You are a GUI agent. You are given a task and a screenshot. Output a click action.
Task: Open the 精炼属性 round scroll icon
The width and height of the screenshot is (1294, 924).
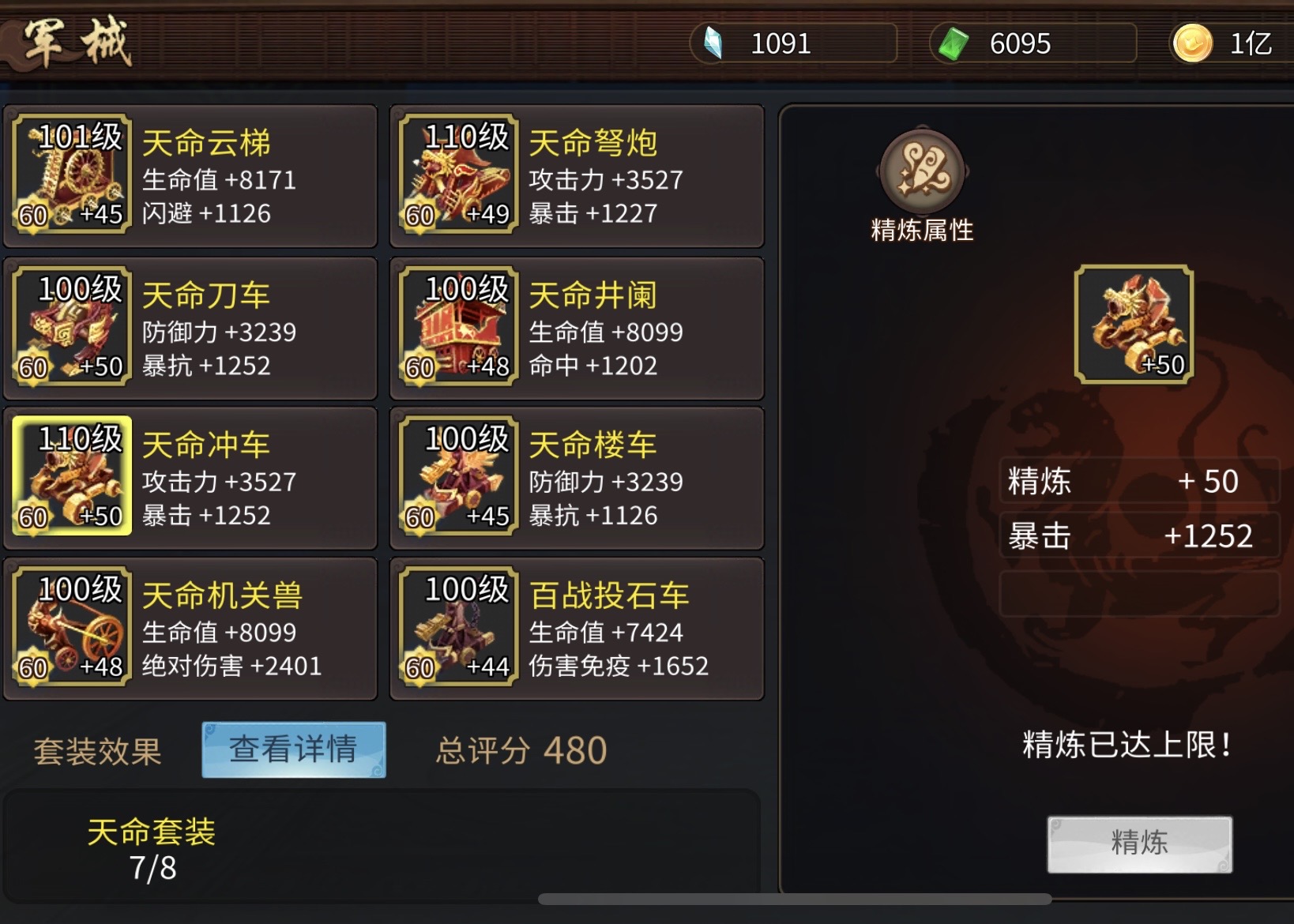click(922, 171)
